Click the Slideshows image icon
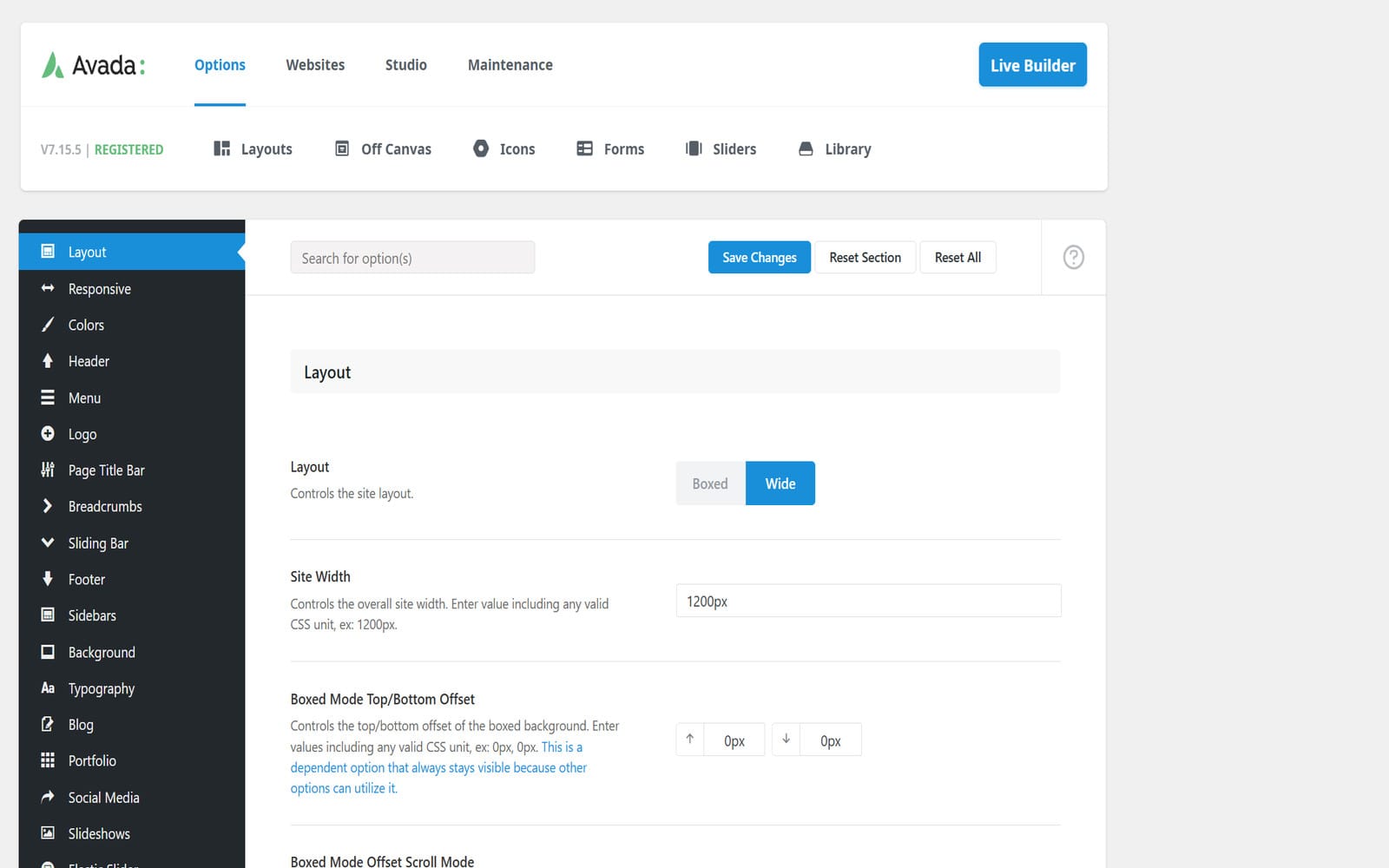The height and width of the screenshot is (868, 1389). (48, 832)
